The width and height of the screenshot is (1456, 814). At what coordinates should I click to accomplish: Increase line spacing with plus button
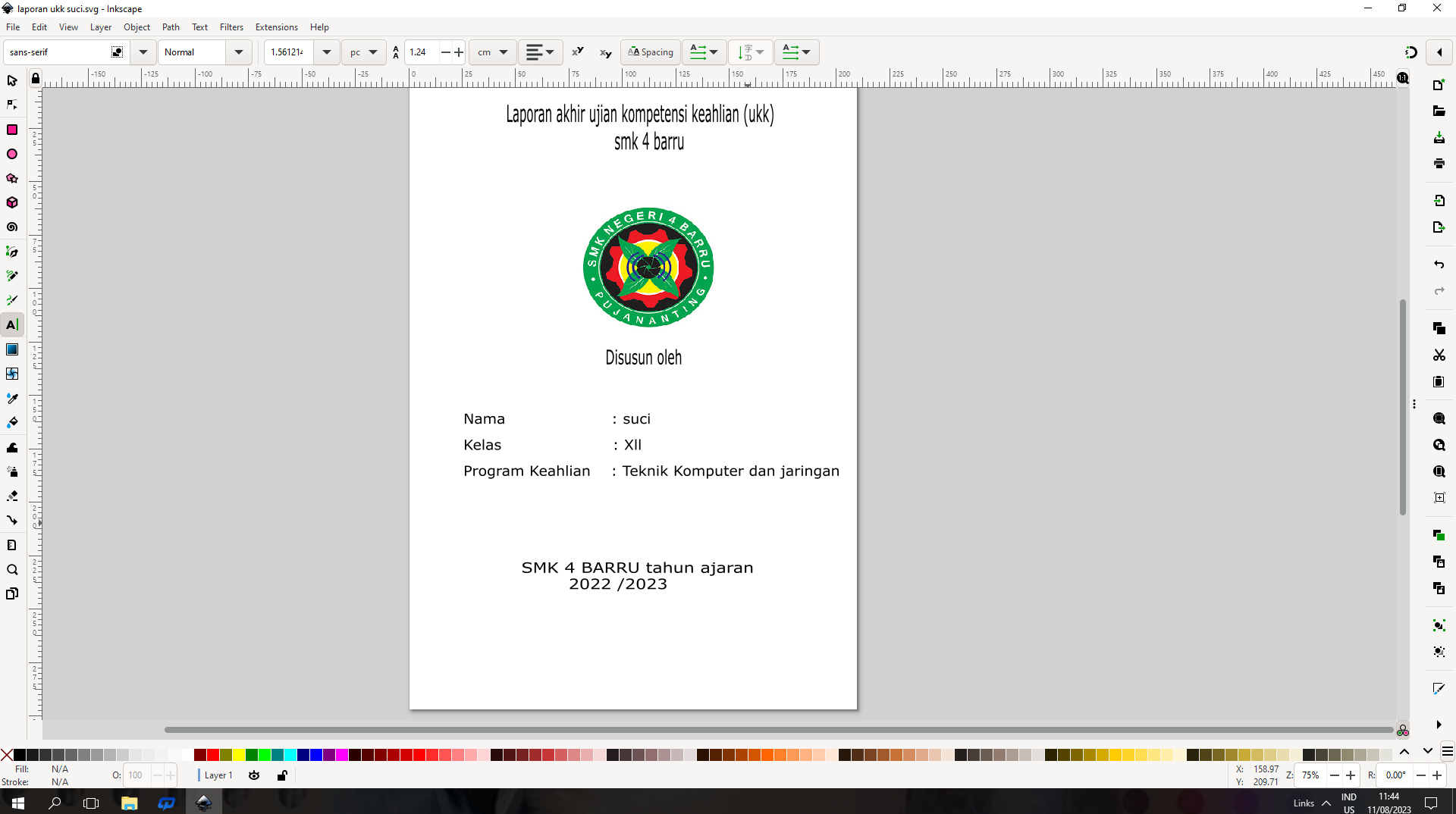click(459, 52)
